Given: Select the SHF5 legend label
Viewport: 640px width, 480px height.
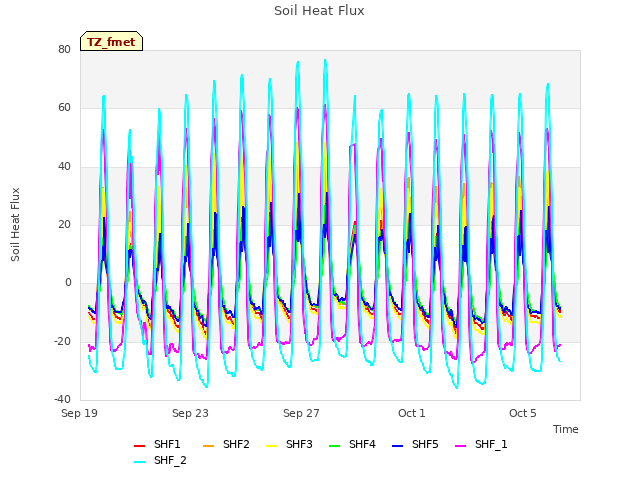Looking at the screenshot, I should (425, 444).
